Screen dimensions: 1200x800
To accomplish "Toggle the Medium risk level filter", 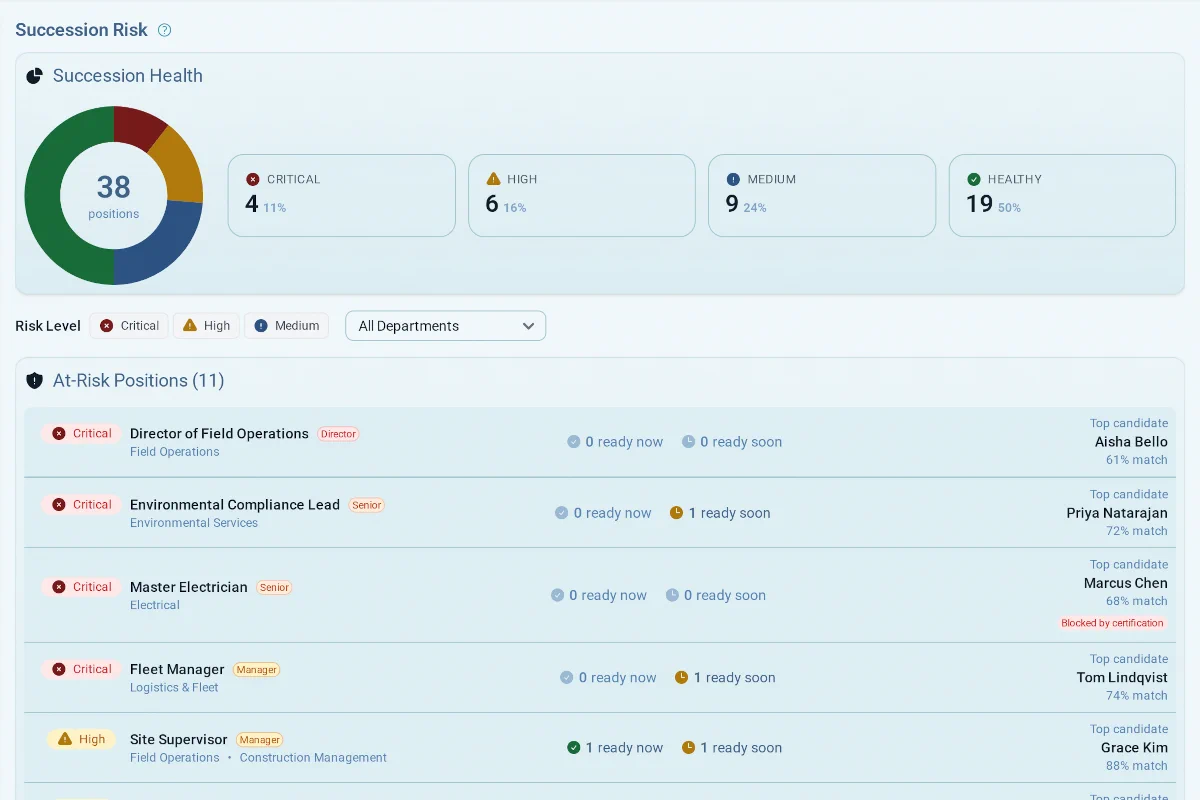I will [x=286, y=326].
